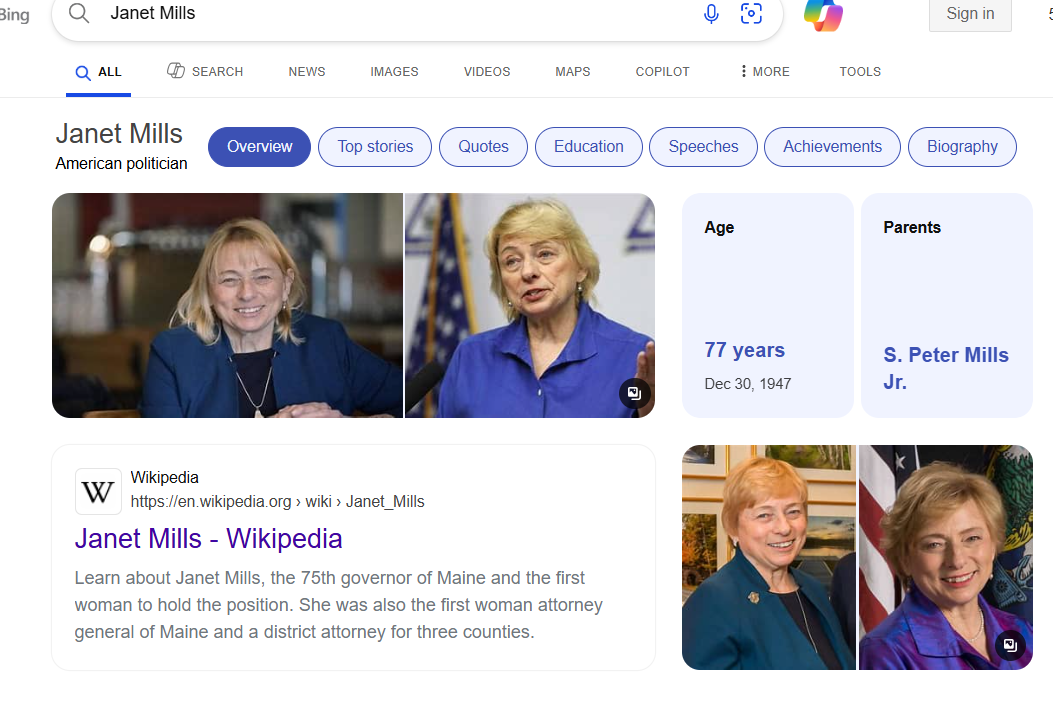Select the Speeches pill
The width and height of the screenshot is (1053, 705).
pos(703,146)
